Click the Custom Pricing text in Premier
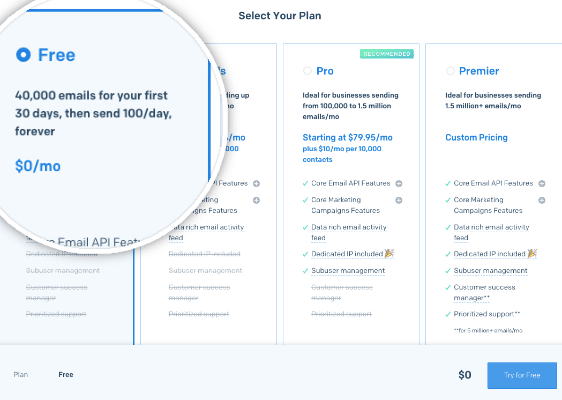This screenshot has width=562, height=400. tap(476, 137)
